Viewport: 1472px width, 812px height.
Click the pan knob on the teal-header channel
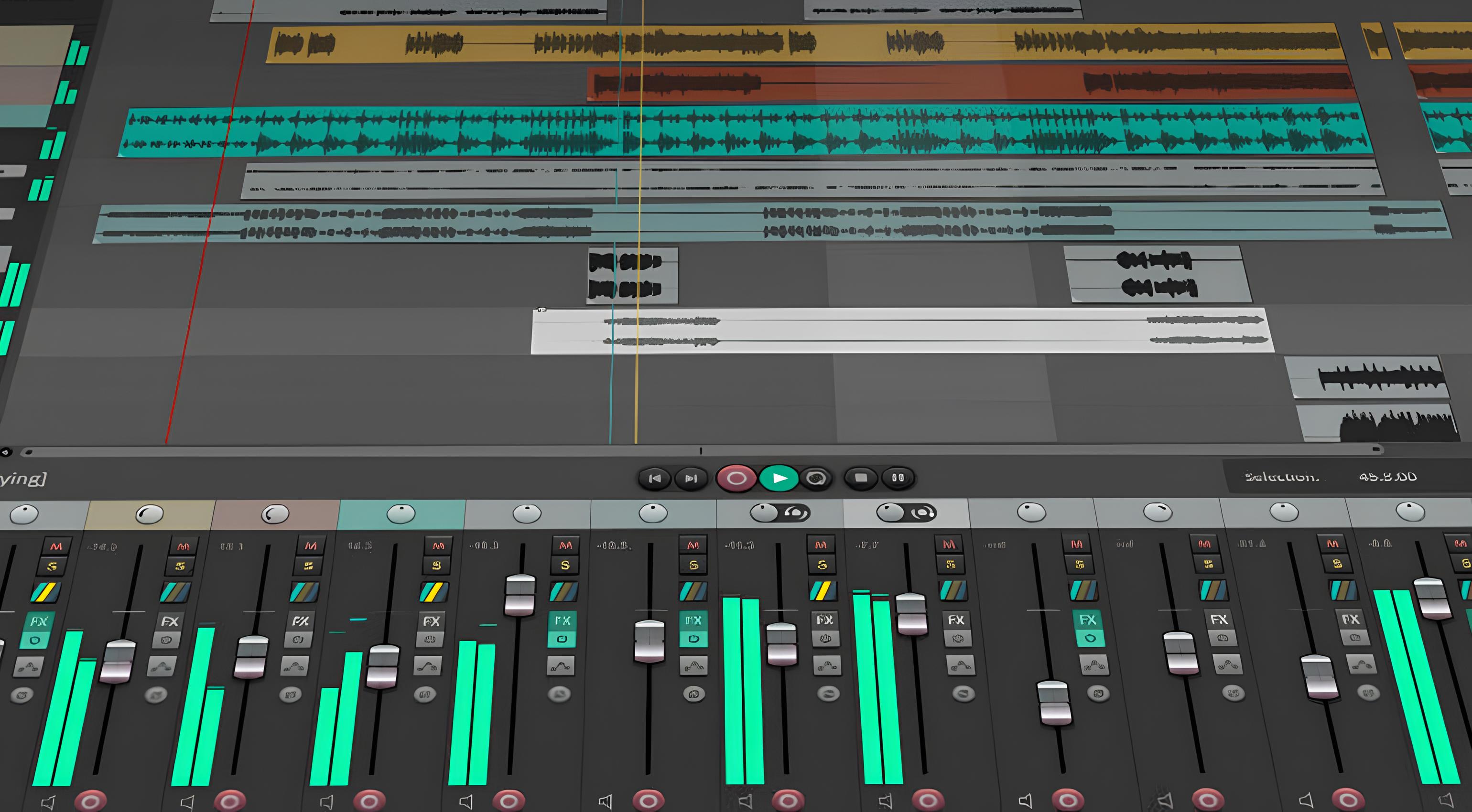coord(400,513)
